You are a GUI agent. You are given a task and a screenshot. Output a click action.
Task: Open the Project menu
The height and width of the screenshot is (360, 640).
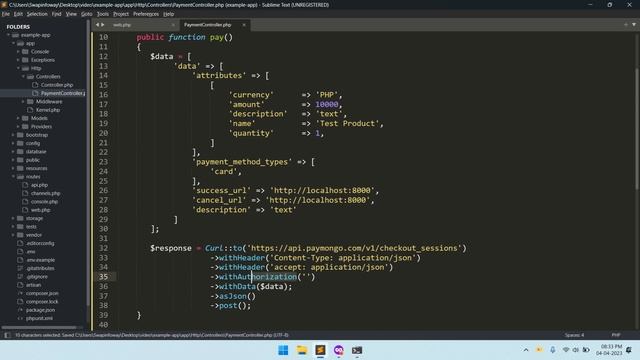coord(121,14)
